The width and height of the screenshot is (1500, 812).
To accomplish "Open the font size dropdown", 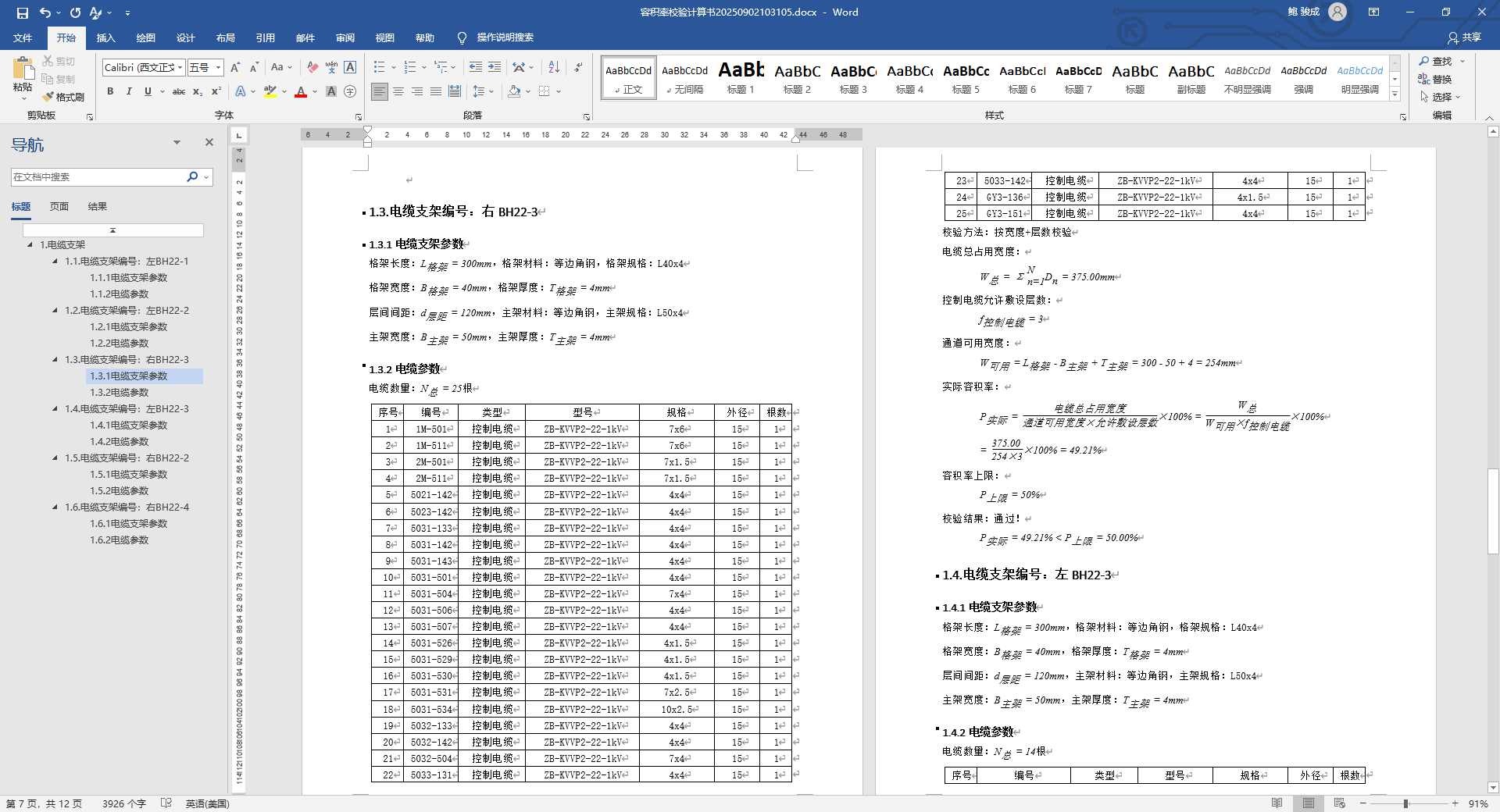I will tap(219, 68).
